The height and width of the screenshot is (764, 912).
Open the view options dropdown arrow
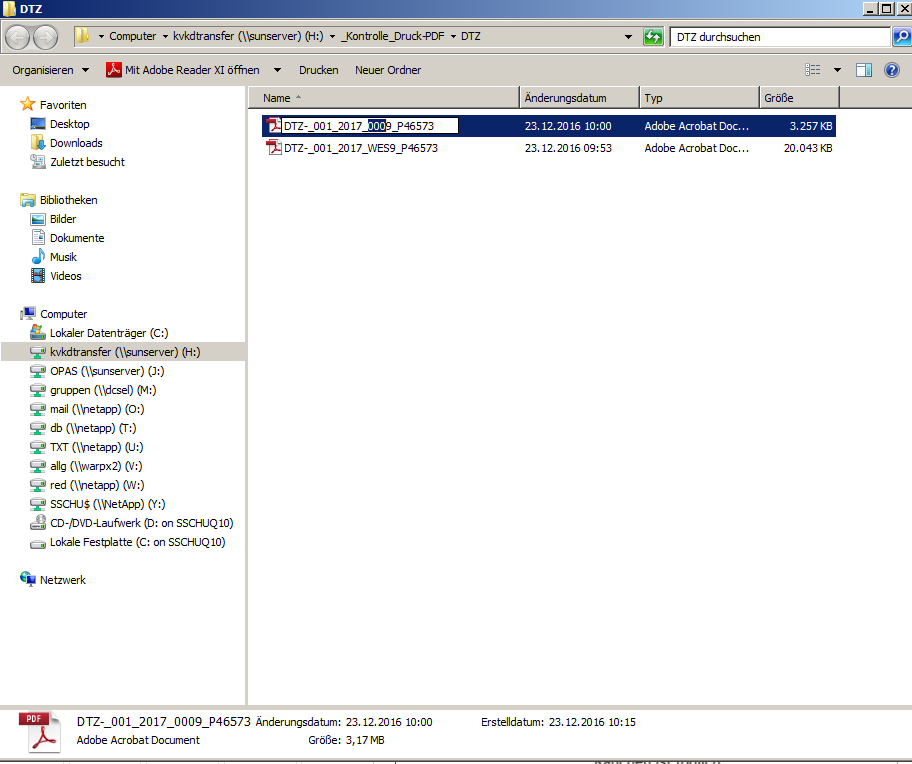(837, 70)
